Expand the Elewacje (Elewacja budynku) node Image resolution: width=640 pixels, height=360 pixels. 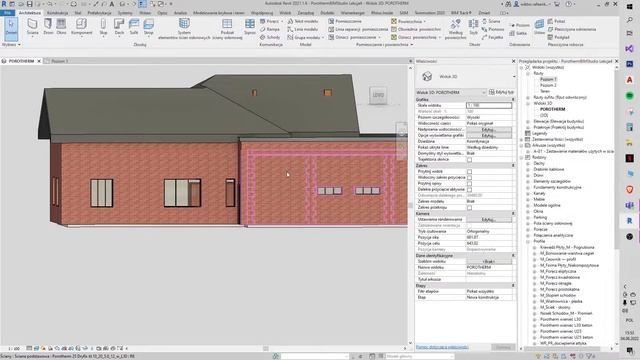click(528, 121)
